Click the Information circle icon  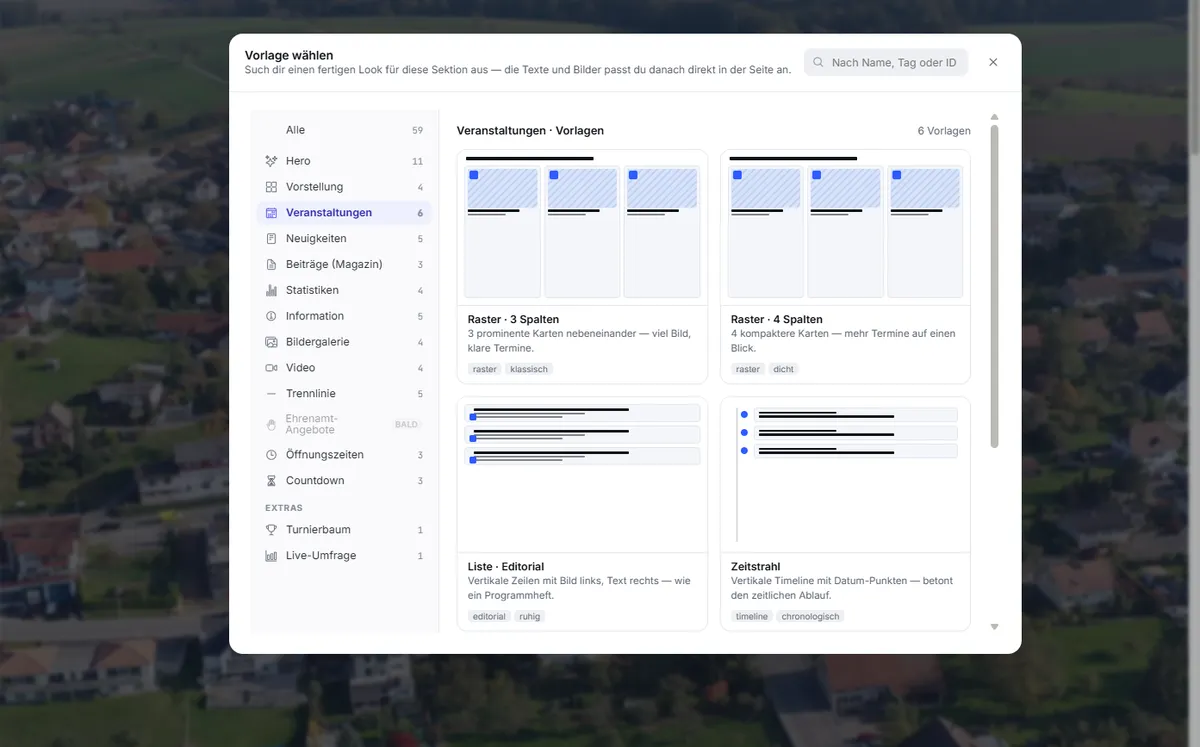tap(271, 316)
